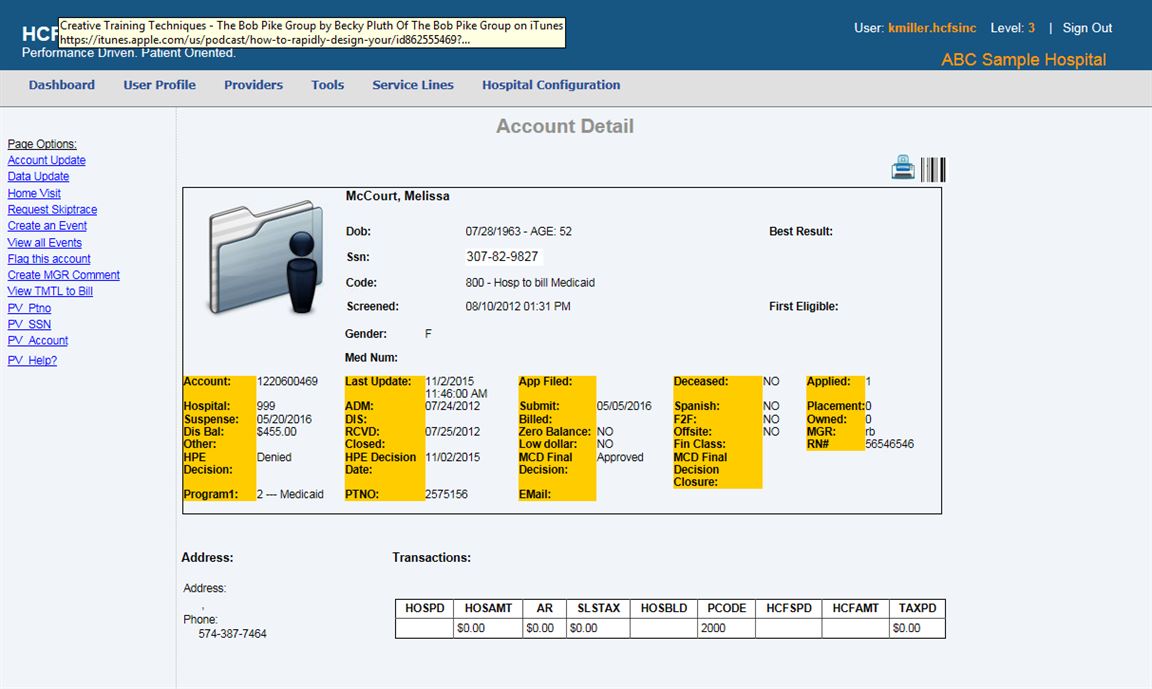The width and height of the screenshot is (1152, 689).
Task: Select Providers in the navigation bar
Action: pos(253,85)
